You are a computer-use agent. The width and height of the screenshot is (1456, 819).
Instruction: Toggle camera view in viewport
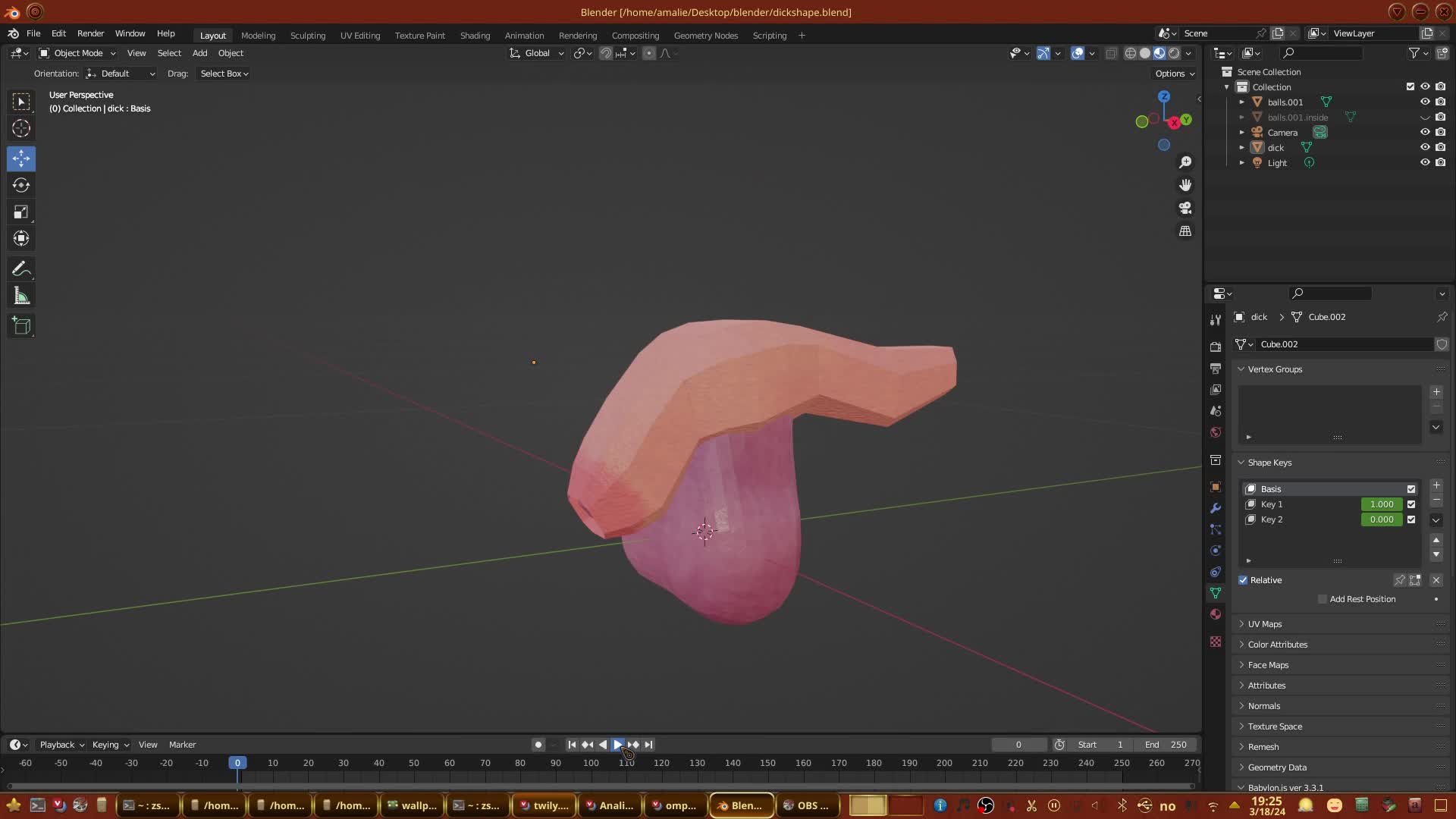(x=1185, y=208)
